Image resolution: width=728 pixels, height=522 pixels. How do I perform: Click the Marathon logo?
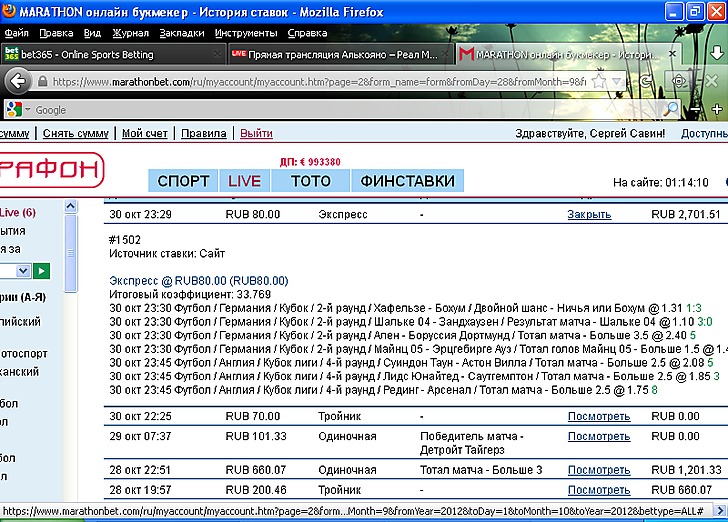pyautogui.click(x=51, y=170)
